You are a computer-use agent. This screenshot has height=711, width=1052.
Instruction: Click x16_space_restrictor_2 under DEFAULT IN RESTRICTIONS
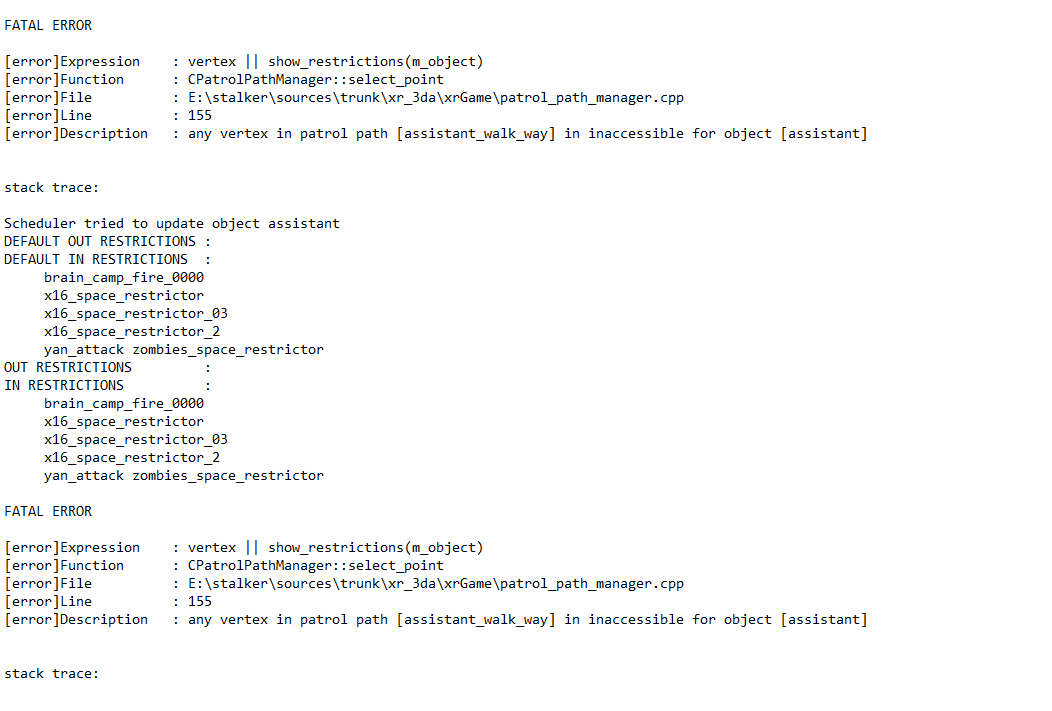132,331
